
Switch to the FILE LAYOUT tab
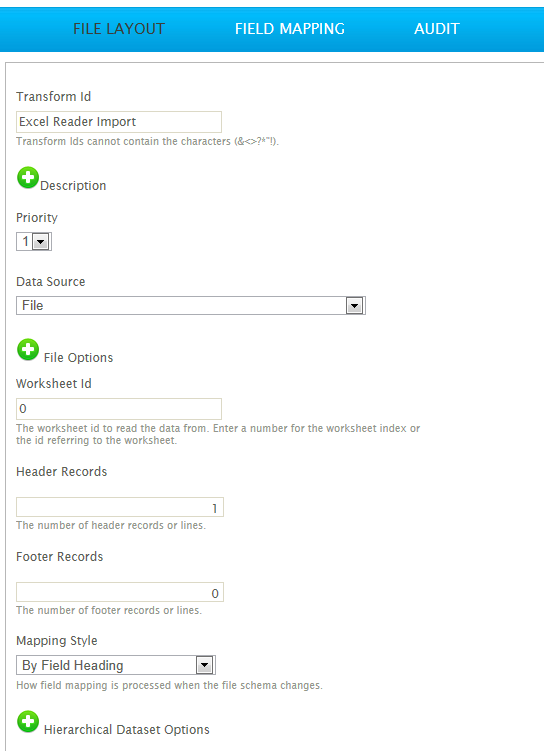click(119, 29)
